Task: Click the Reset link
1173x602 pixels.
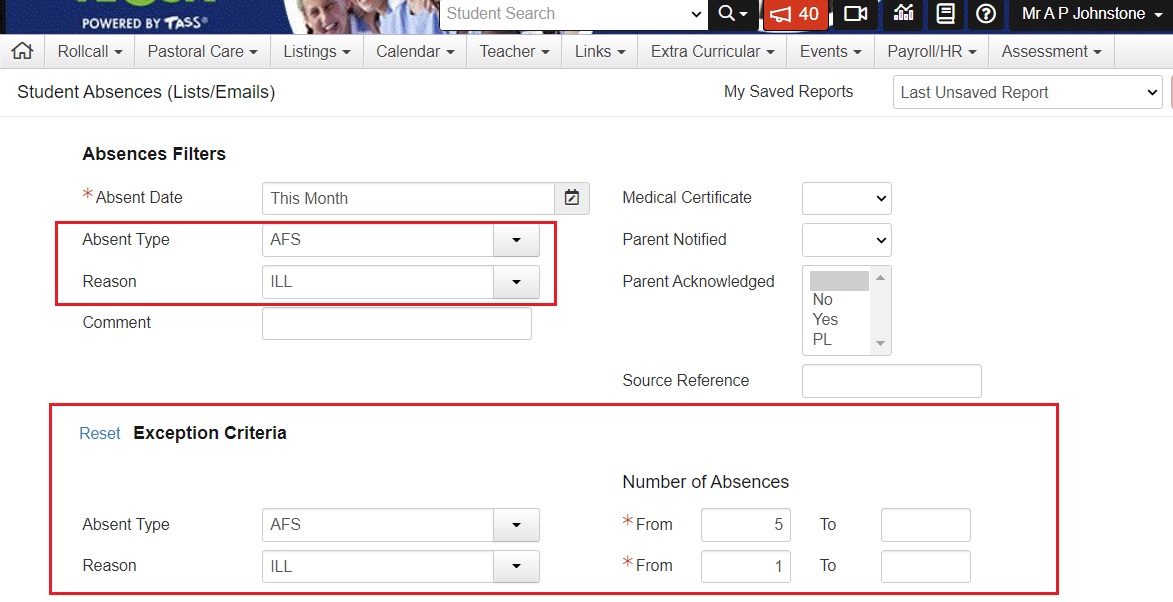Action: [100, 433]
